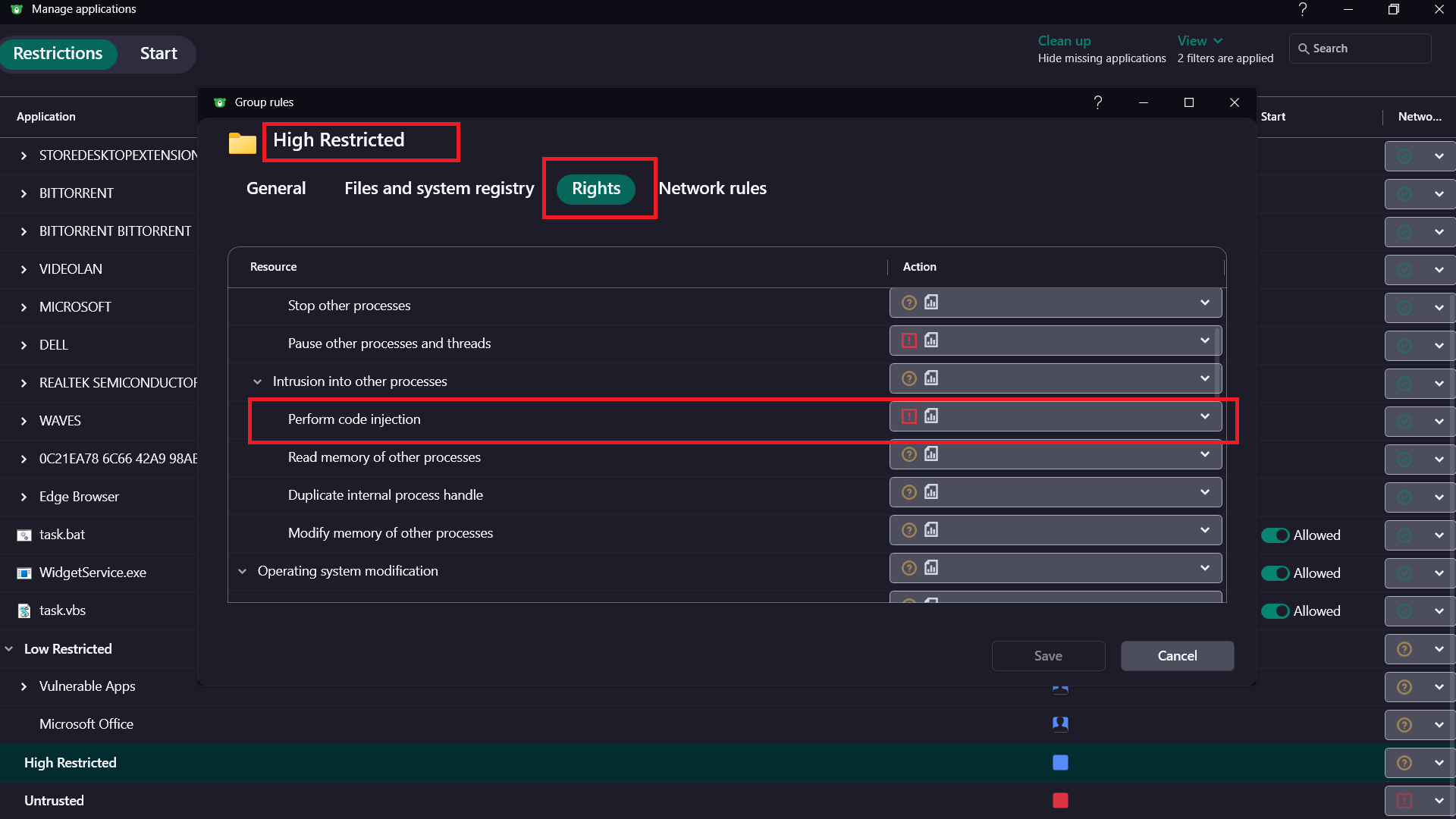Click the log icon in Perform code injection row
Viewport: 1456px width, 819px height.
coord(931,416)
